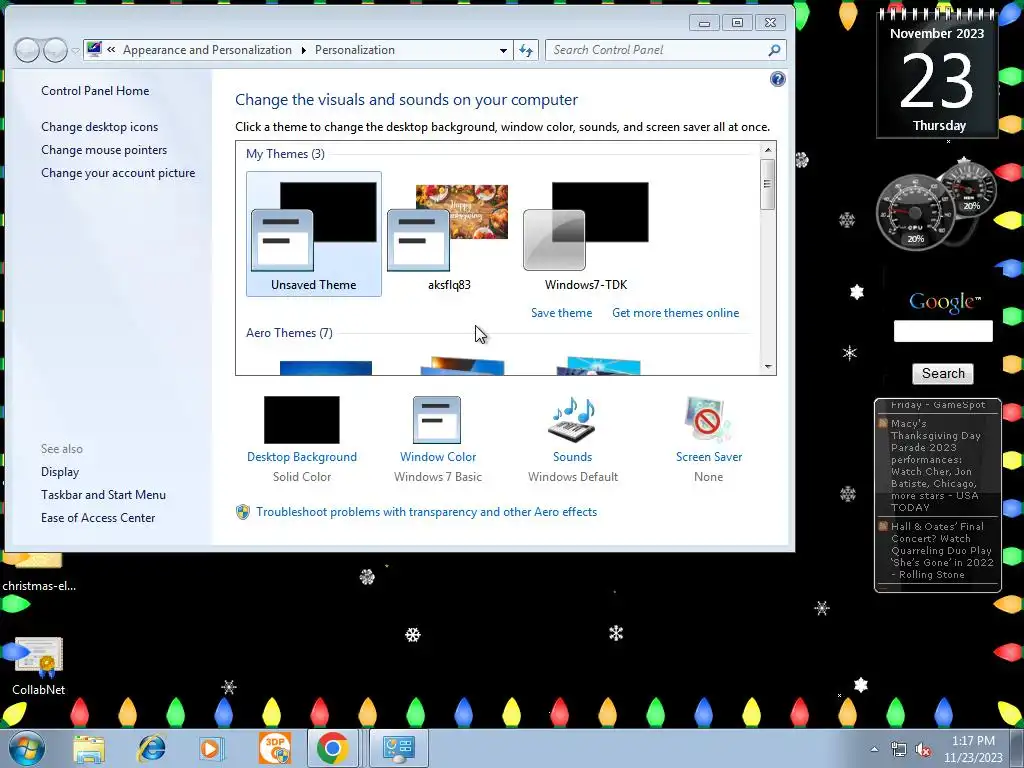
Task: Open Windows Media Player from the taskbar
Action: tap(212, 748)
